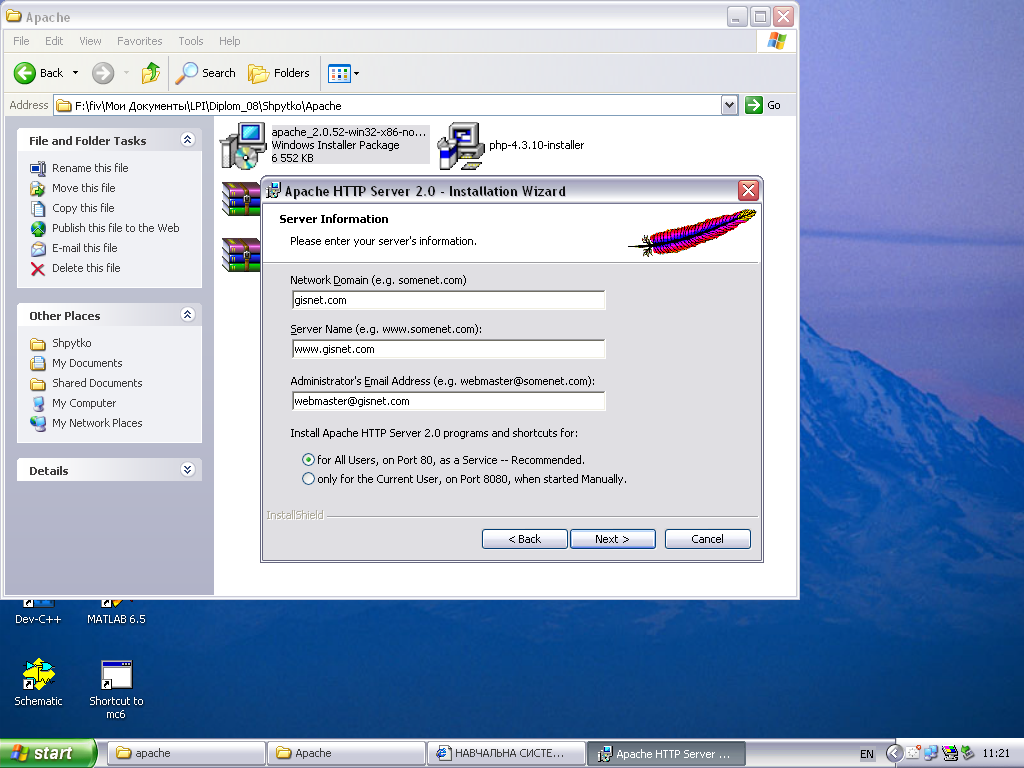Open the Tools menu
Image resolution: width=1024 pixels, height=768 pixels.
pyautogui.click(x=191, y=41)
